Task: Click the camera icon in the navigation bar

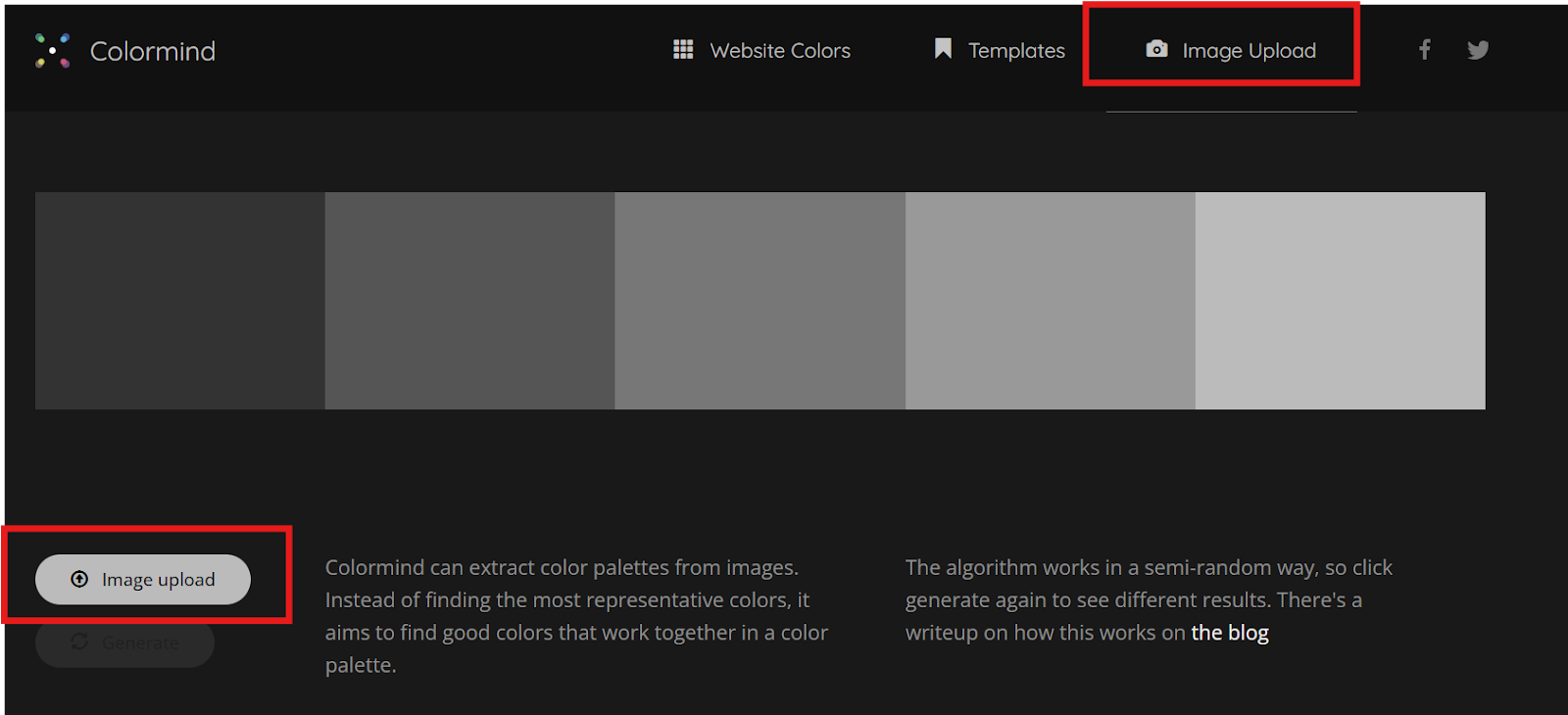Action: [x=1156, y=49]
